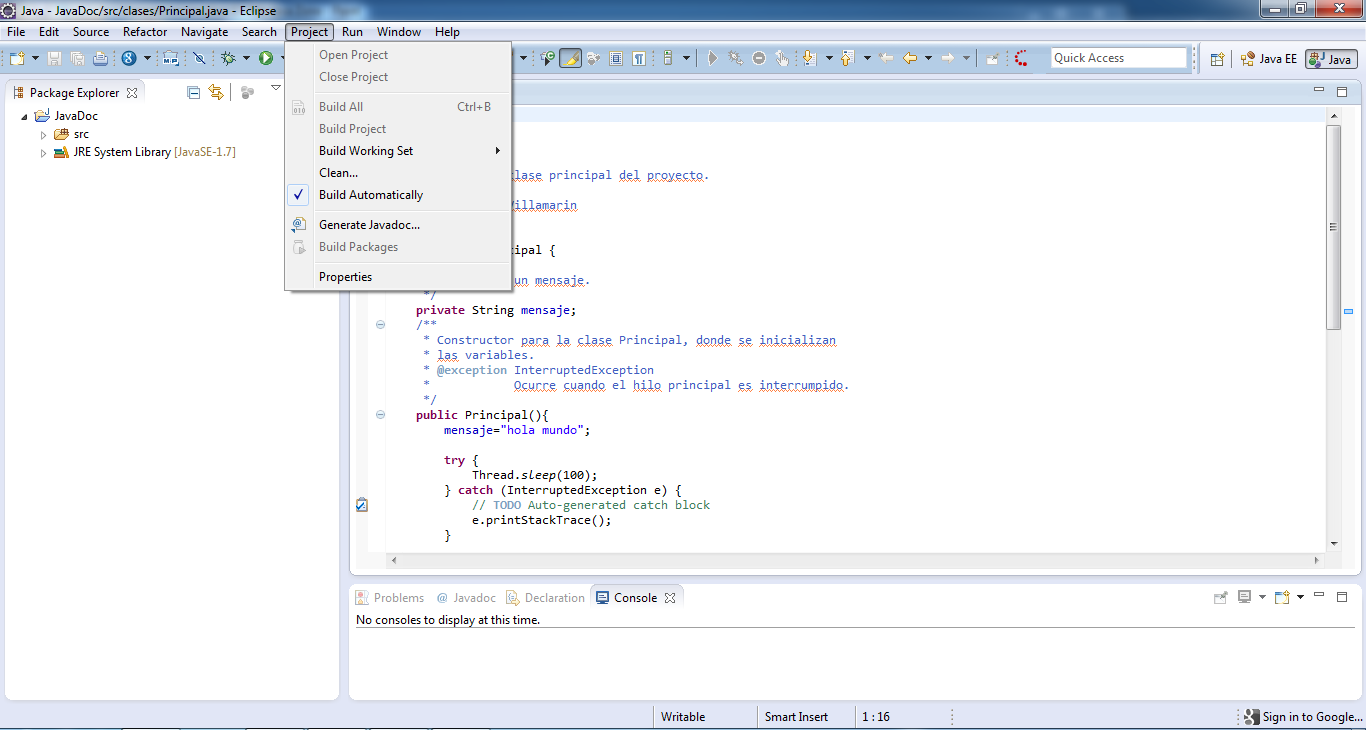Click the editor vertical scrollbar thumb
This screenshot has width=1366, height=730.
[x=1333, y=227]
